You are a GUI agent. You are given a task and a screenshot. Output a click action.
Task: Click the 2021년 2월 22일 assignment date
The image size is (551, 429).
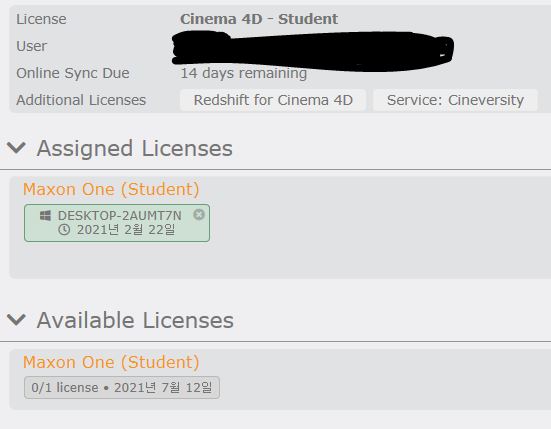[126, 230]
